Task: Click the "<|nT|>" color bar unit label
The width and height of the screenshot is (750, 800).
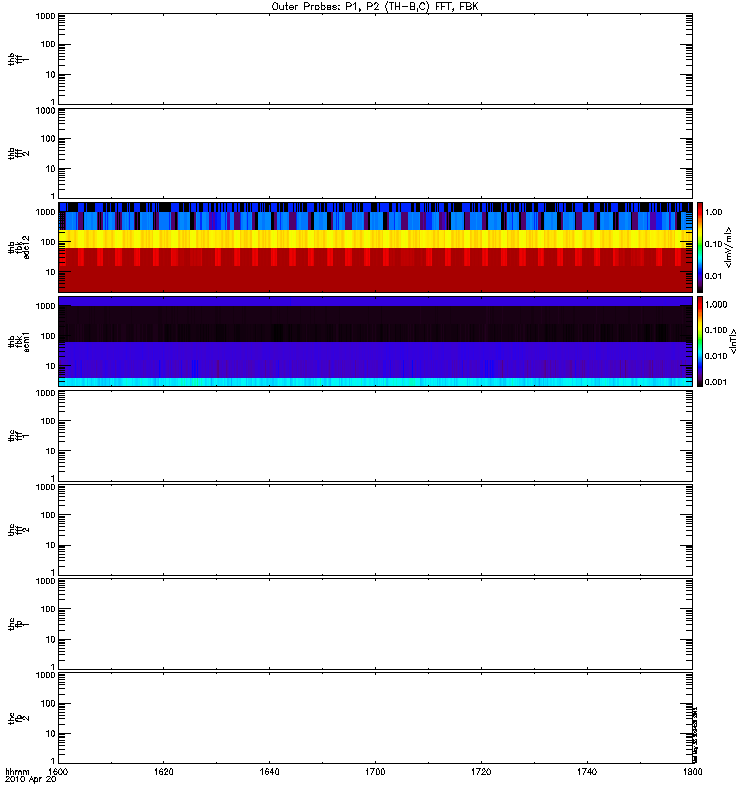Action: (x=734, y=341)
